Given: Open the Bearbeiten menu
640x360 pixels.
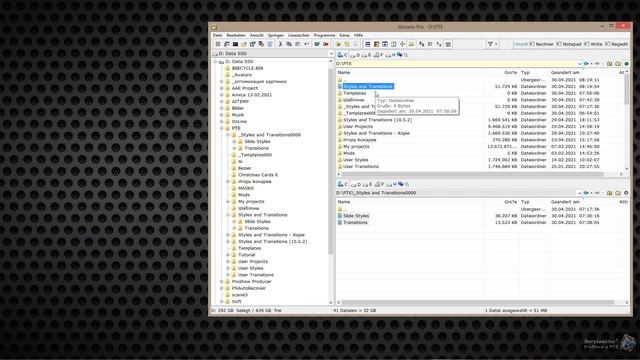Looking at the screenshot, I should [236, 36].
